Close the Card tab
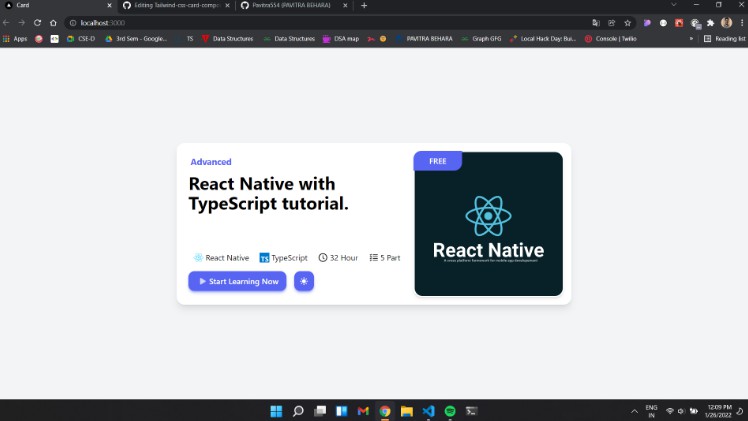This screenshot has height=421, width=748. (x=109, y=5)
